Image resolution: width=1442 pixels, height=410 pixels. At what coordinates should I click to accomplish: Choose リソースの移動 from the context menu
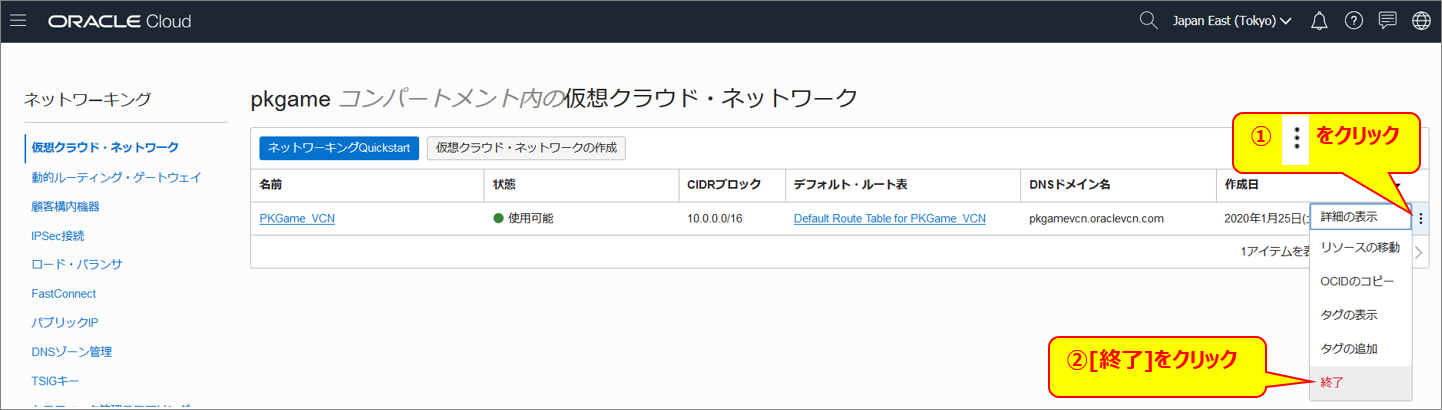click(x=1360, y=247)
